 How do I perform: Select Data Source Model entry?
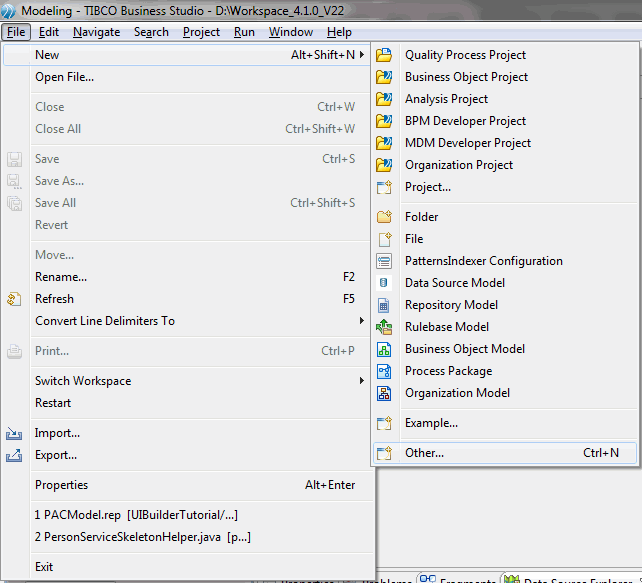[505, 283]
